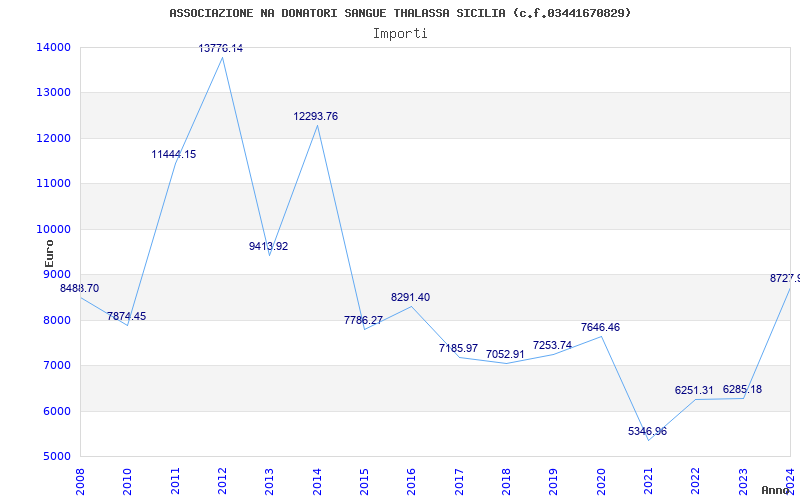This screenshot has width=800, height=500.
Task: Click the 2012 x-axis year label
Action: 222,481
